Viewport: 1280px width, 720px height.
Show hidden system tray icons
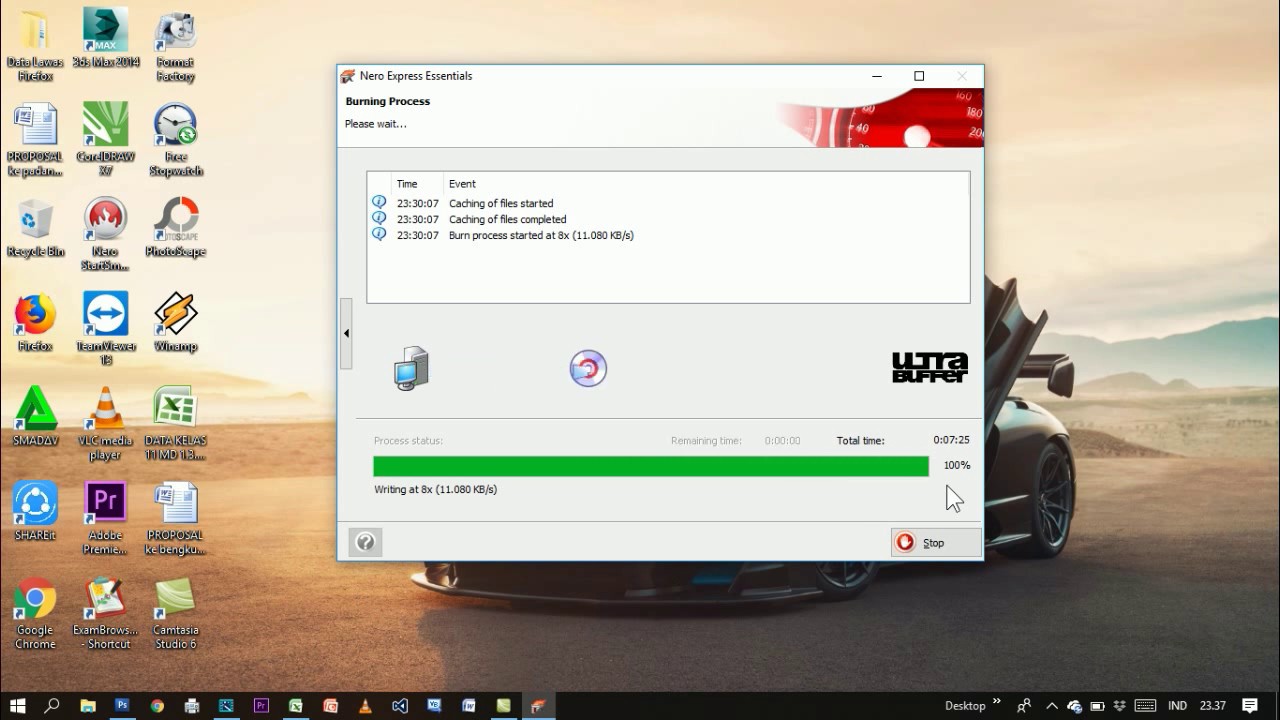click(1051, 705)
